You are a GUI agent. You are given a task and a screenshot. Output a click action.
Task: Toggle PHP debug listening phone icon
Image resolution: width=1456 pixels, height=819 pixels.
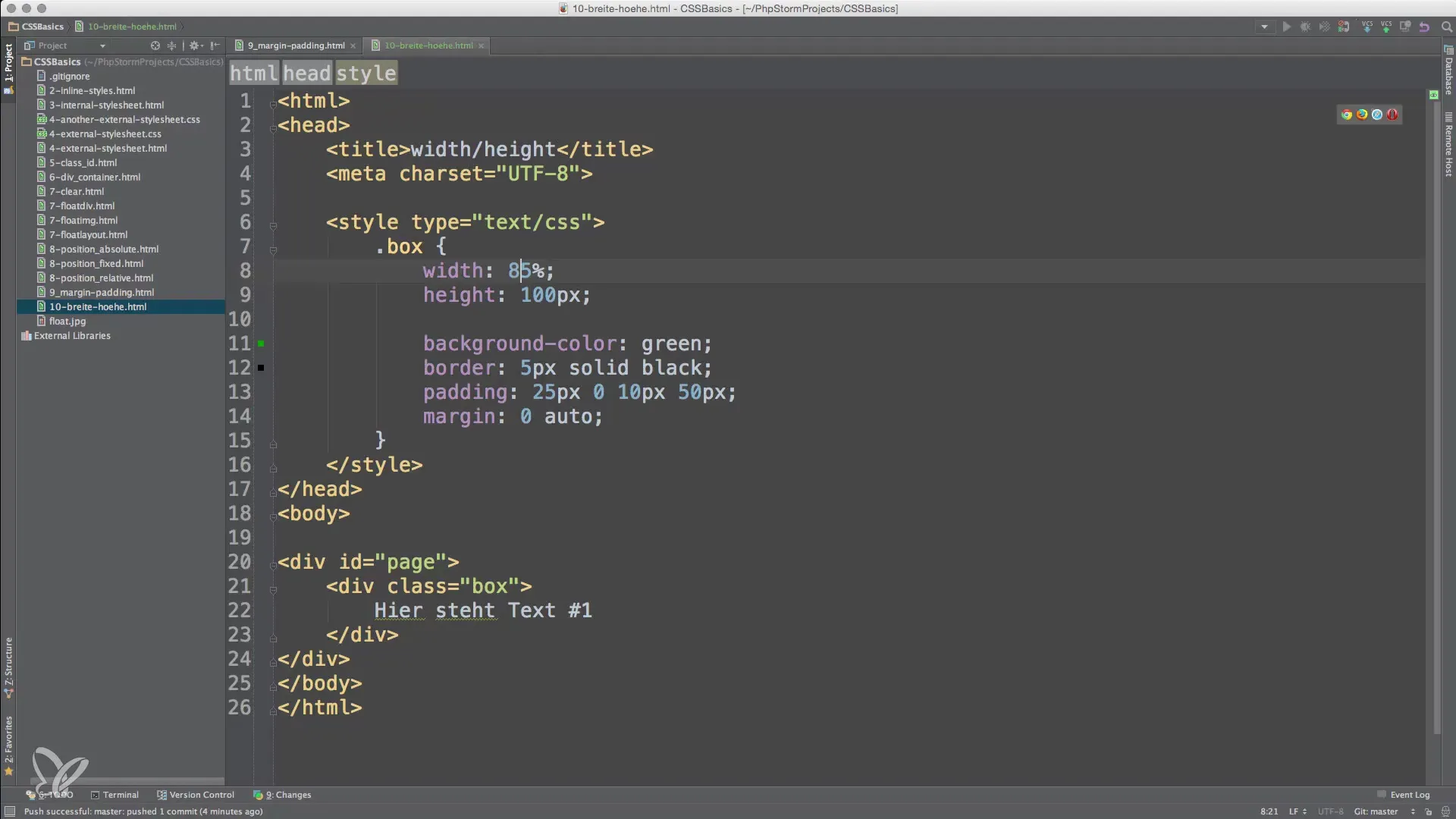click(x=1344, y=27)
